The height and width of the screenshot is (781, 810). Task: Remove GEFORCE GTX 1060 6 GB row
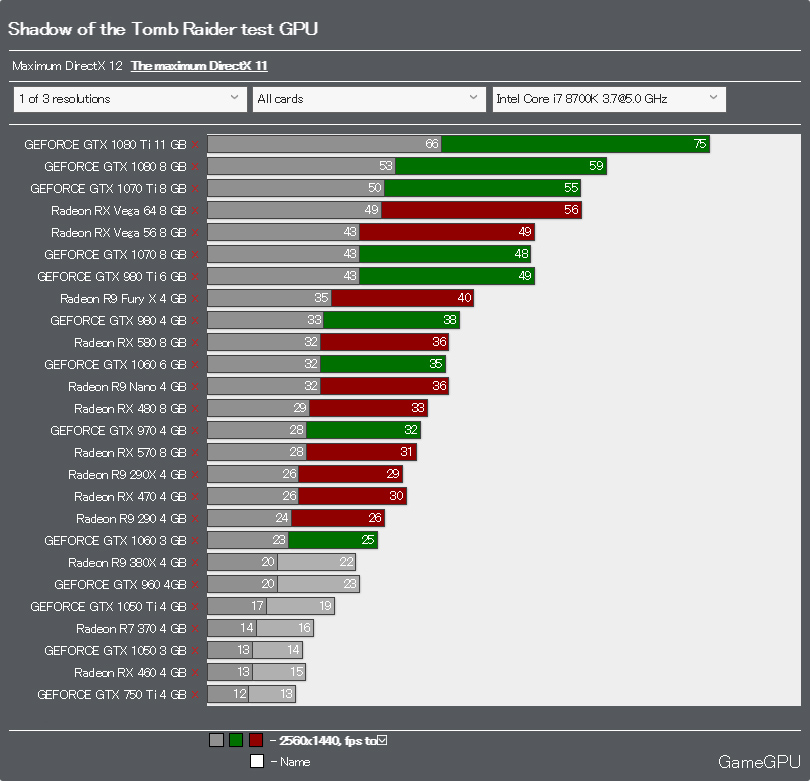click(195, 365)
